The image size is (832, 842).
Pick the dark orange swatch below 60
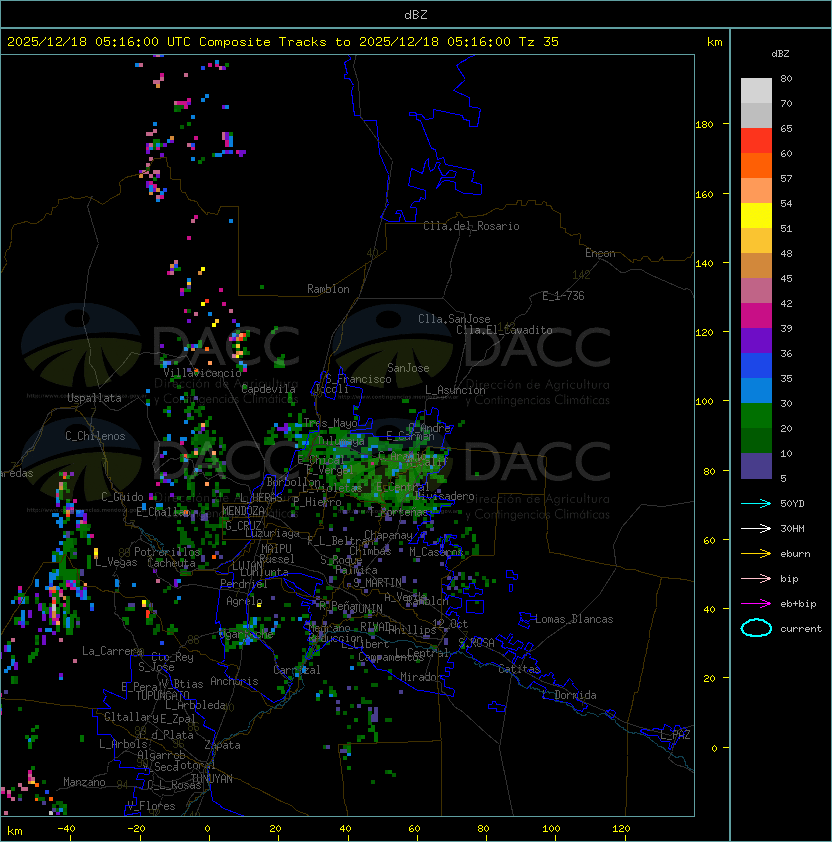click(x=756, y=166)
